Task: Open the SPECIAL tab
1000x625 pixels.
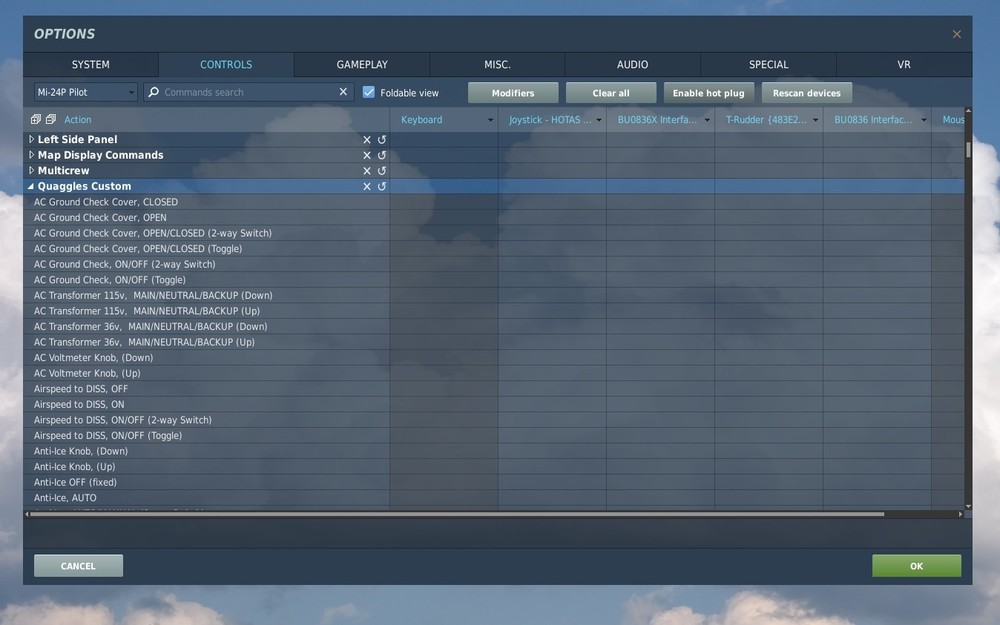Action: click(x=768, y=64)
